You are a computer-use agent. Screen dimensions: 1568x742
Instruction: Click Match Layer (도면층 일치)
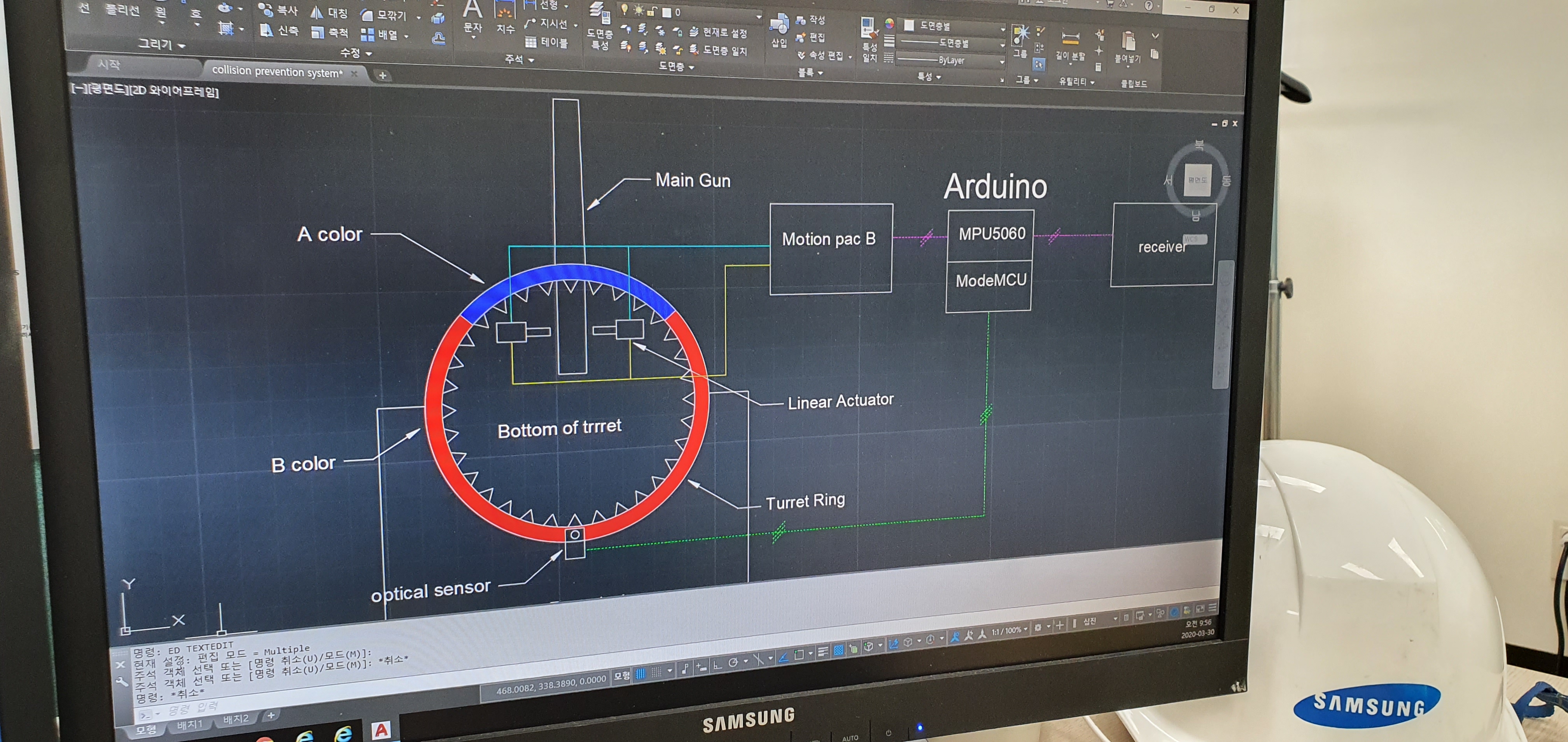(x=718, y=51)
